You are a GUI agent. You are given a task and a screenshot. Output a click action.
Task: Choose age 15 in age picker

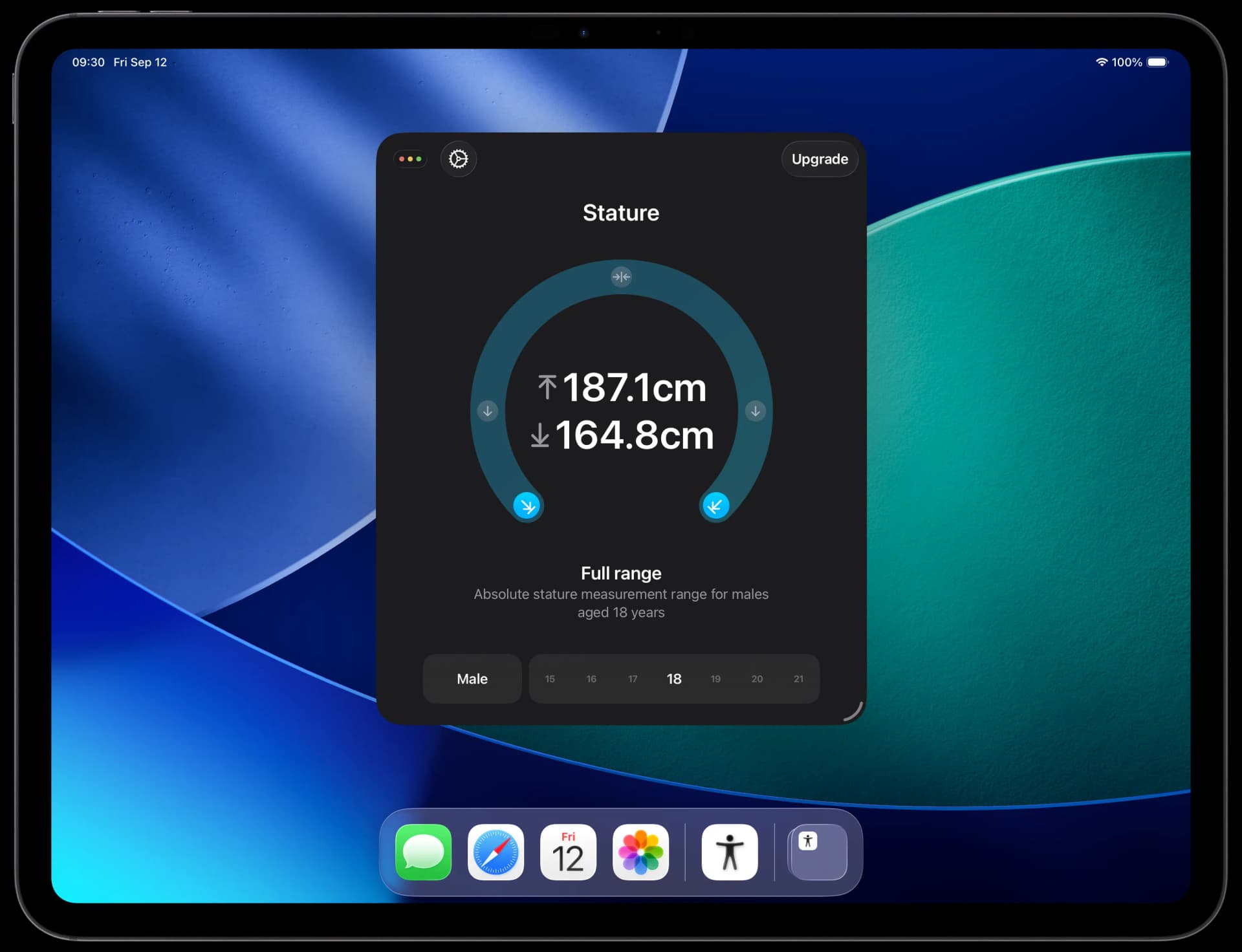click(x=550, y=678)
